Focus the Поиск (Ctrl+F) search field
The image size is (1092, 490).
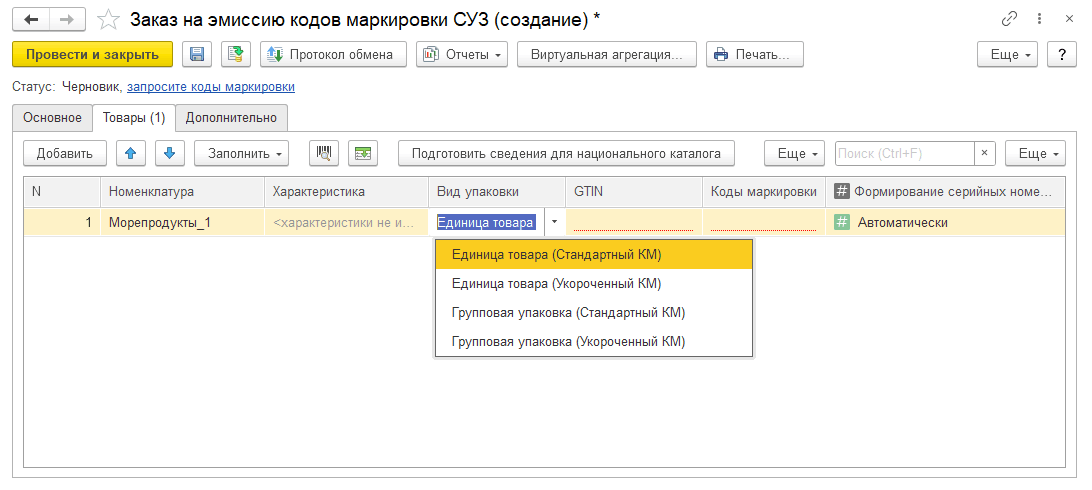point(903,153)
